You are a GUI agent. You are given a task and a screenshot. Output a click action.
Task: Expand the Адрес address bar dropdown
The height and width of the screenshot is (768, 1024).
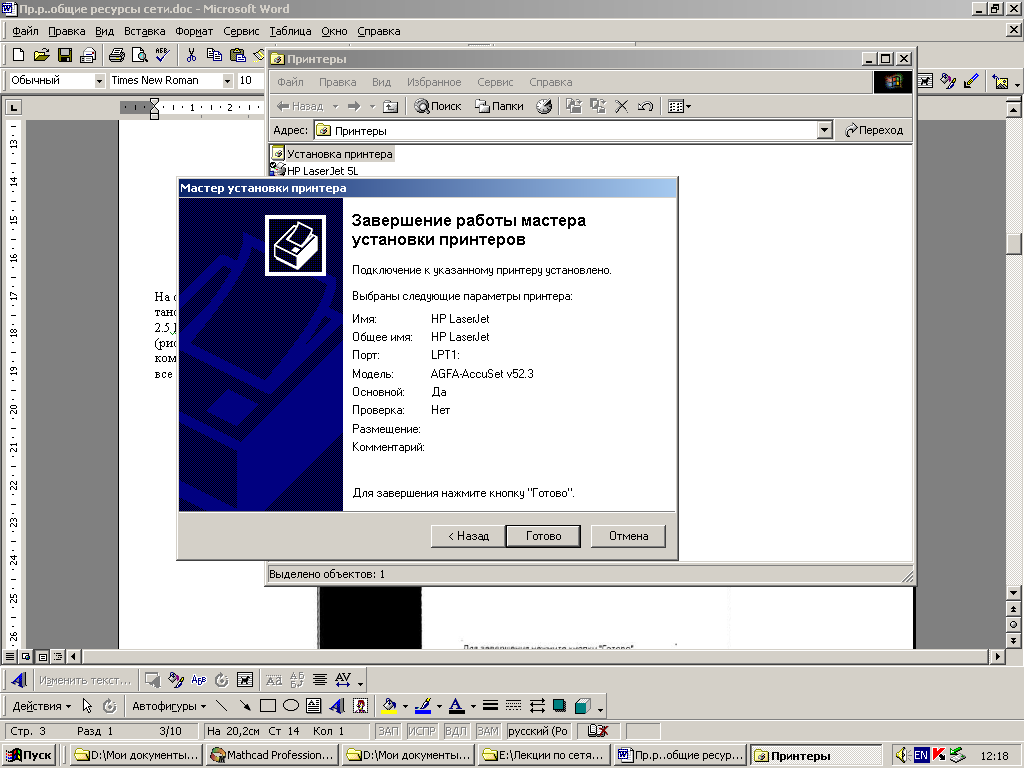825,130
